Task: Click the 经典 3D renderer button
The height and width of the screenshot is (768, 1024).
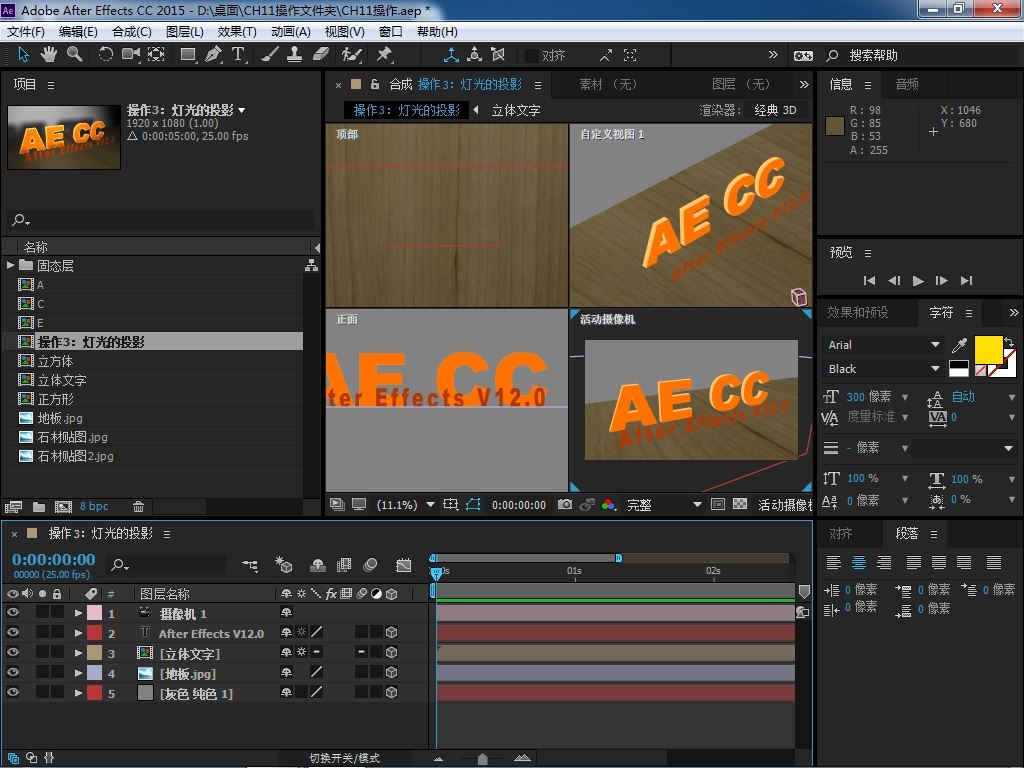Action: click(x=775, y=110)
